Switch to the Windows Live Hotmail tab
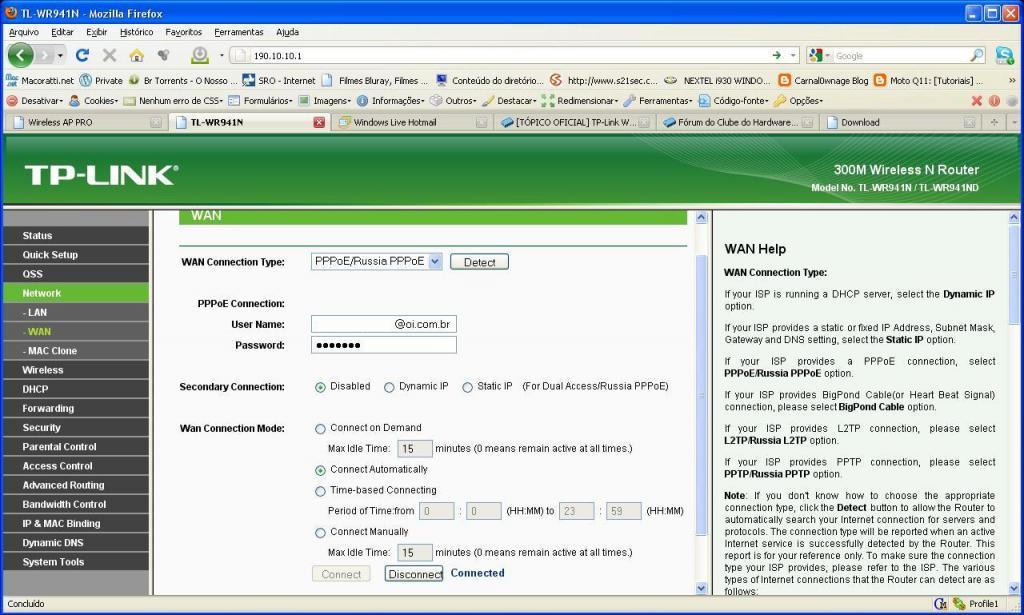 (x=411, y=122)
